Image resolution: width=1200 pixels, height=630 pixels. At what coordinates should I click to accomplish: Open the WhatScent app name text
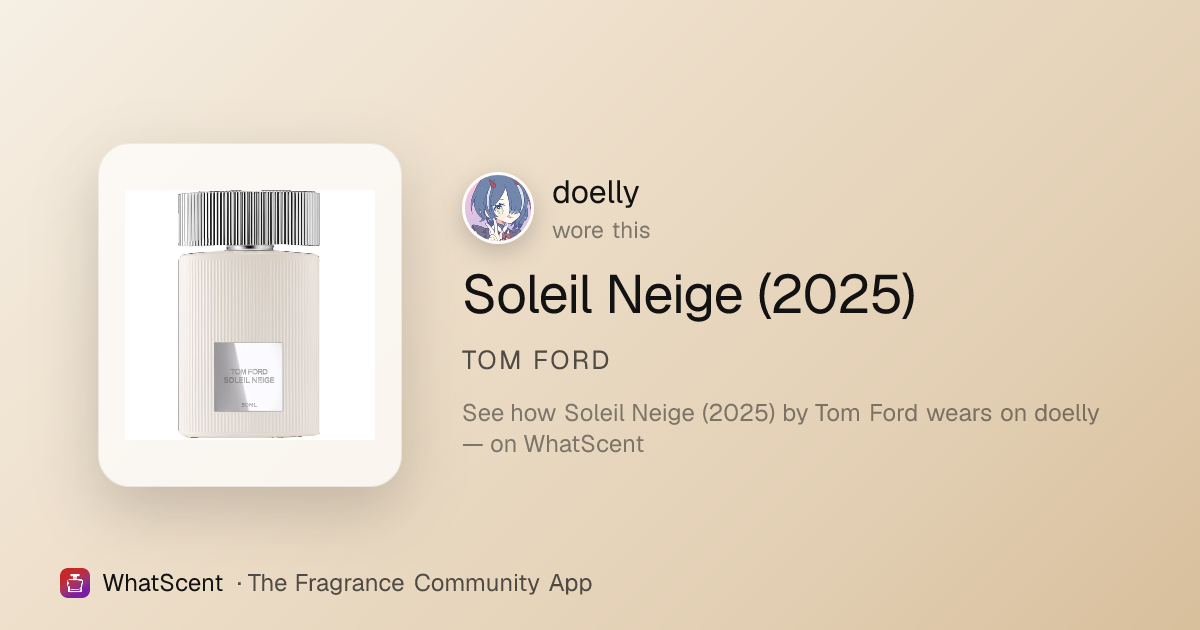[162, 583]
